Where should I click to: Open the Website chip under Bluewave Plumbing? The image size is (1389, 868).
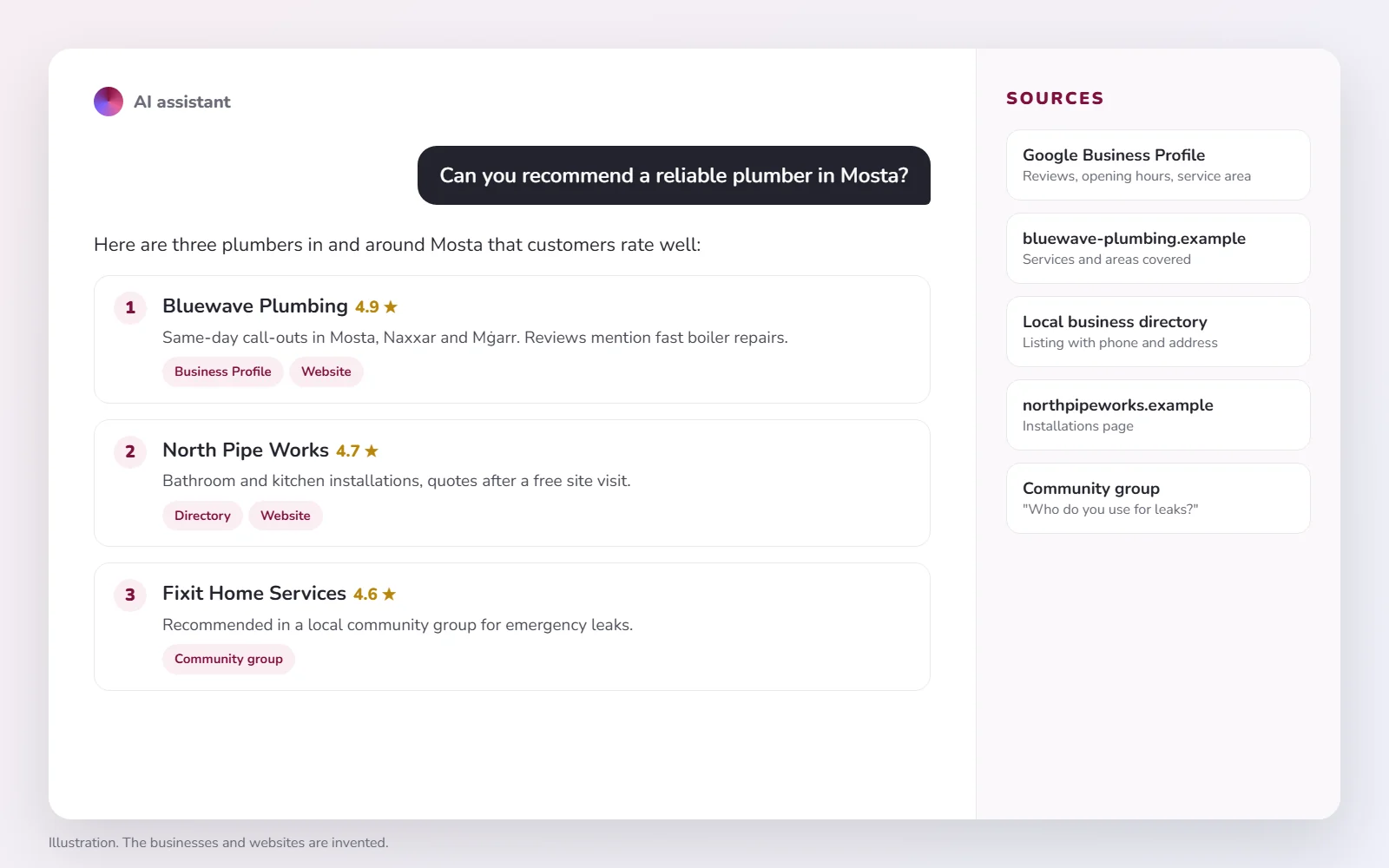click(x=326, y=372)
